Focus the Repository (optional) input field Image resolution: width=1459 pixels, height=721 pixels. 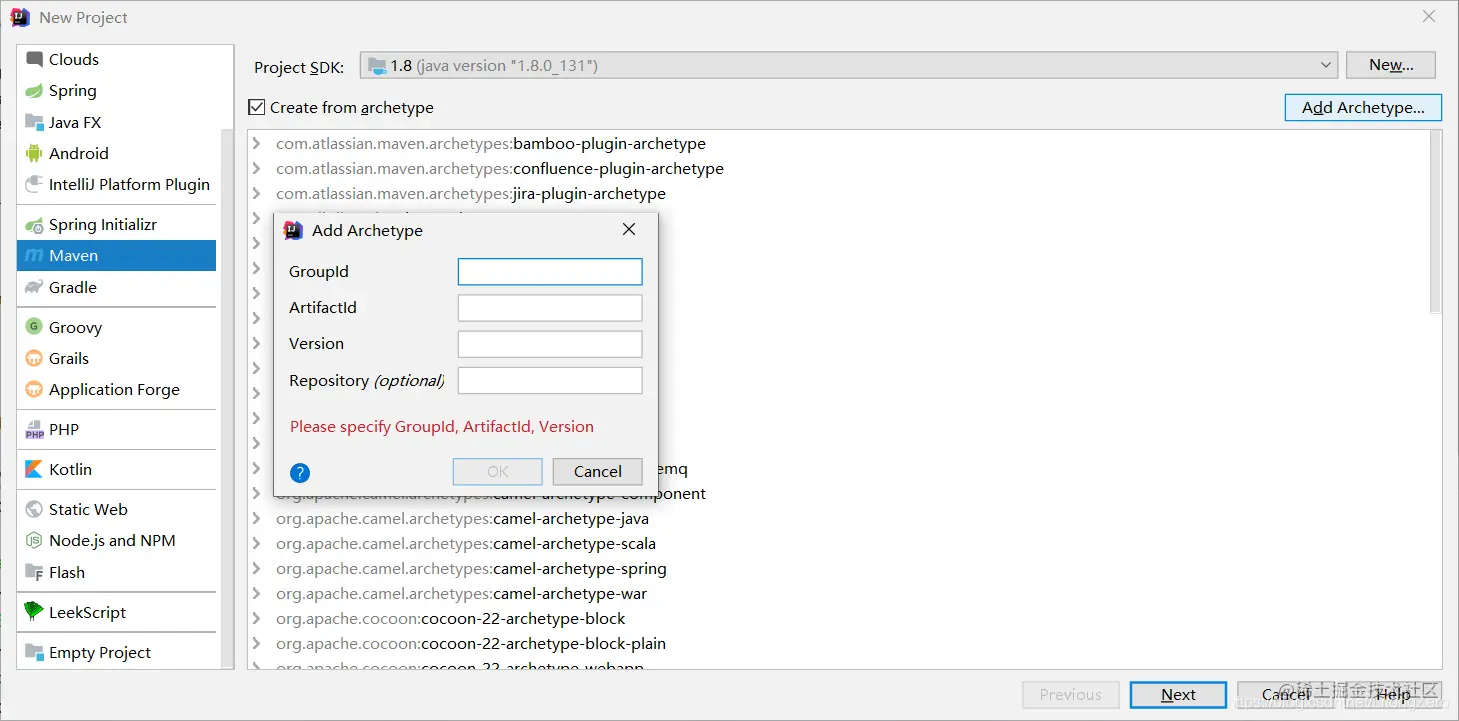tap(550, 380)
